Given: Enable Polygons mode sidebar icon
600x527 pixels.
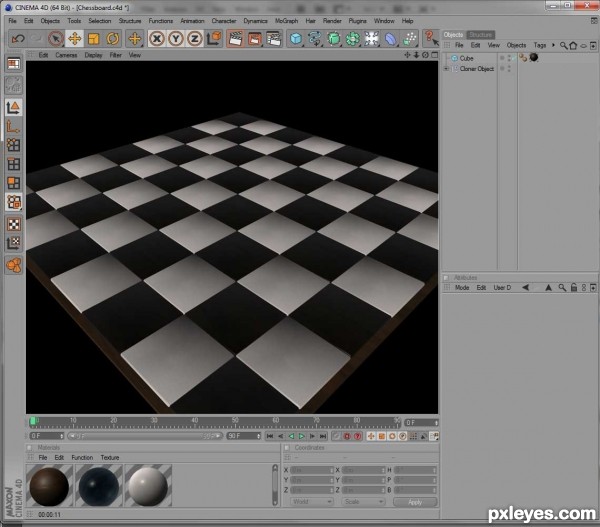Looking at the screenshot, I should [14, 183].
